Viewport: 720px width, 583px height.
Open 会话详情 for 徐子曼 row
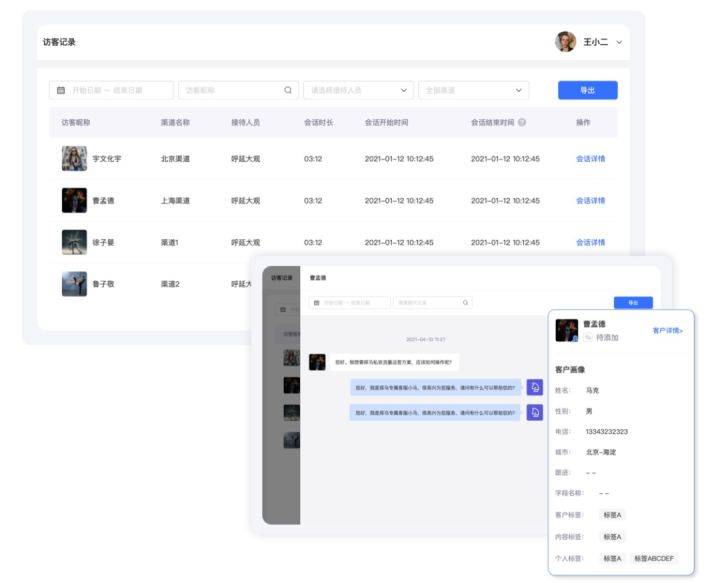tap(591, 242)
